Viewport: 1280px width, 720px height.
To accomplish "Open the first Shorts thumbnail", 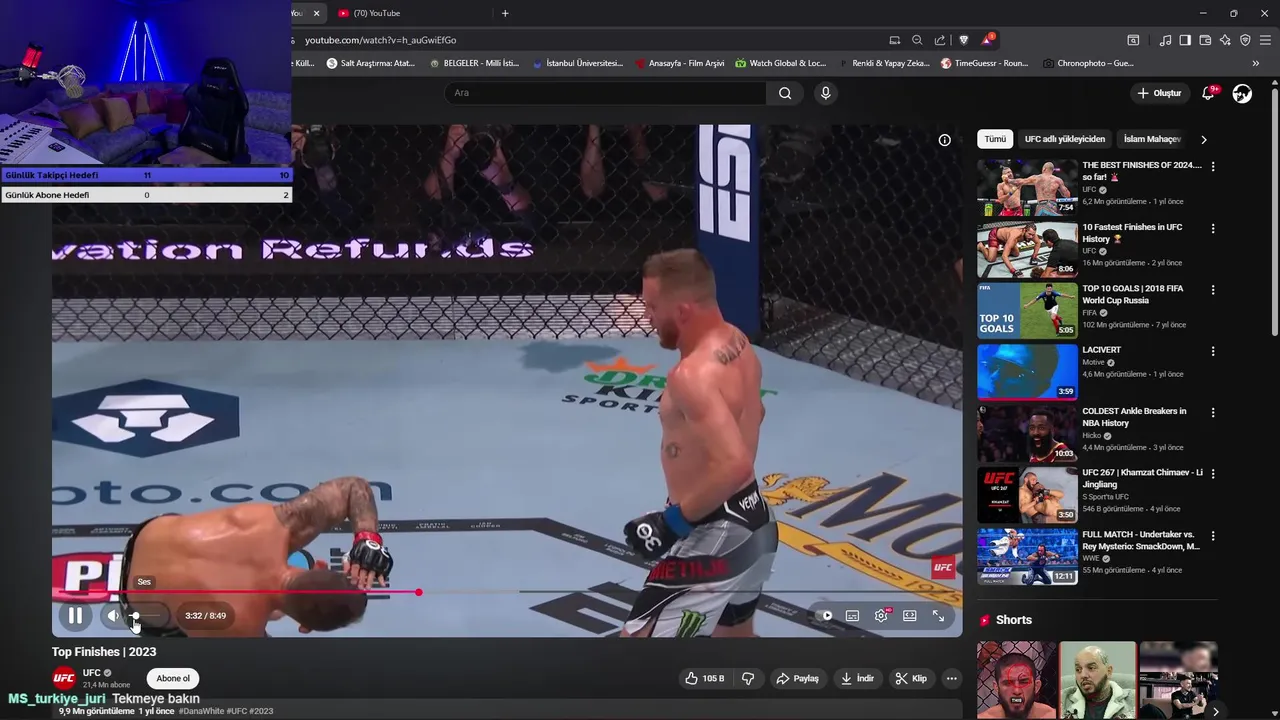I will (1016, 680).
